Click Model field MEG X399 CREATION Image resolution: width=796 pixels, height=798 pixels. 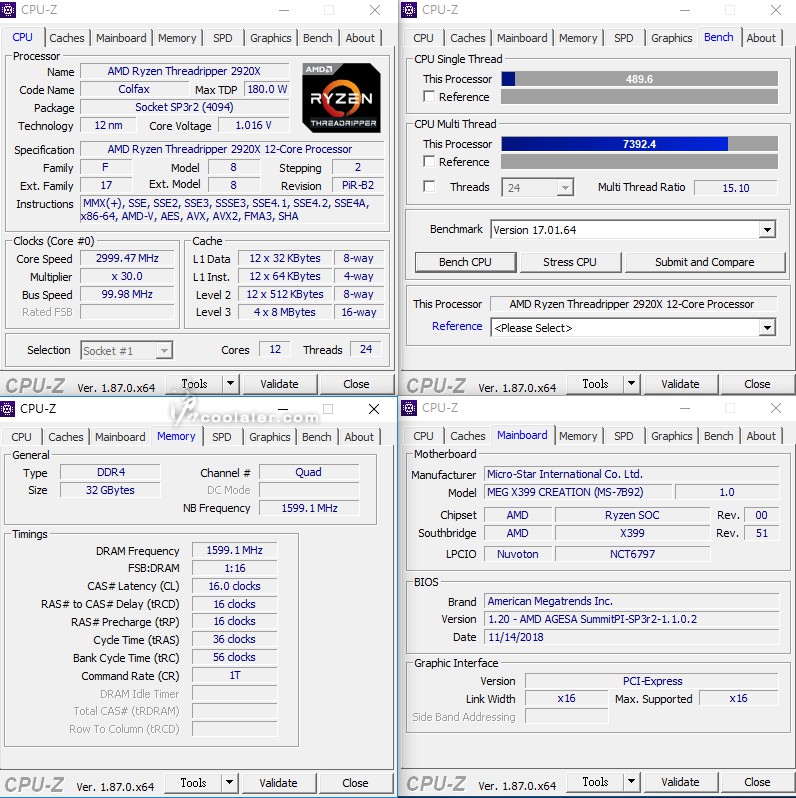[x=578, y=492]
